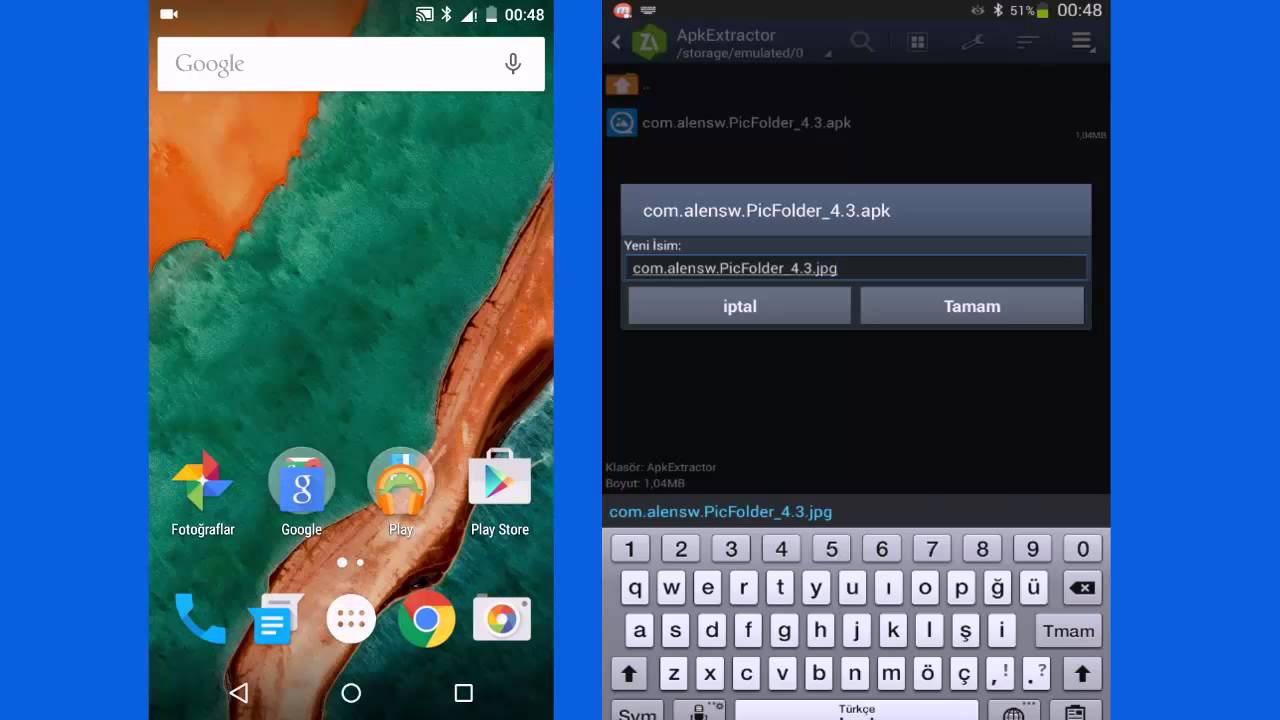Open the wrench settings tool
Image resolution: width=1280 pixels, height=720 pixels.
pyautogui.click(x=972, y=42)
